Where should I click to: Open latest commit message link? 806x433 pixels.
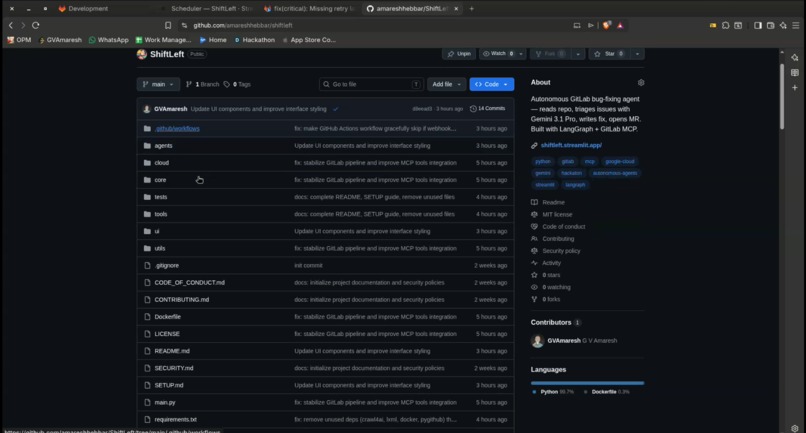[x=259, y=109]
